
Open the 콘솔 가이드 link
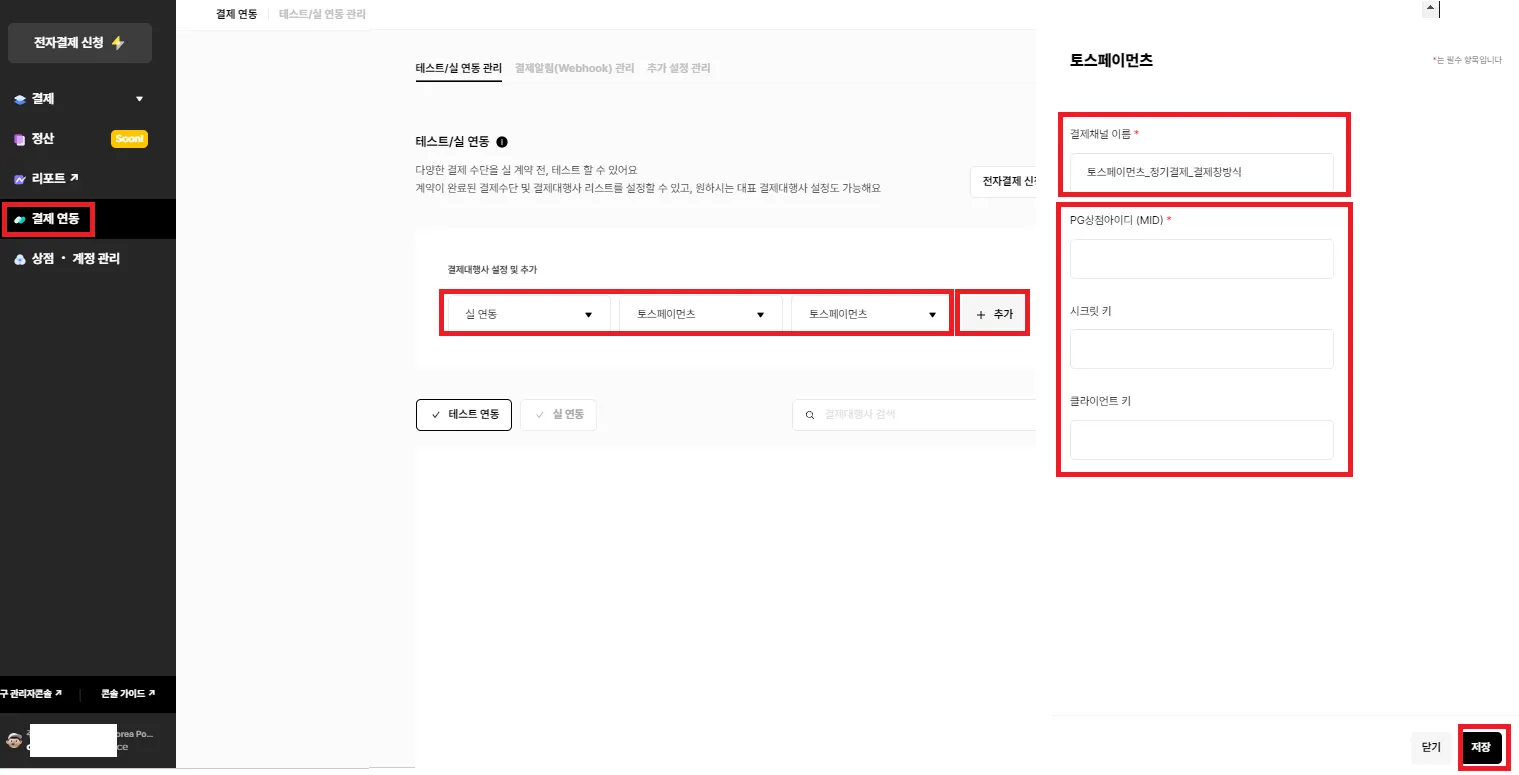pyautogui.click(x=127, y=693)
